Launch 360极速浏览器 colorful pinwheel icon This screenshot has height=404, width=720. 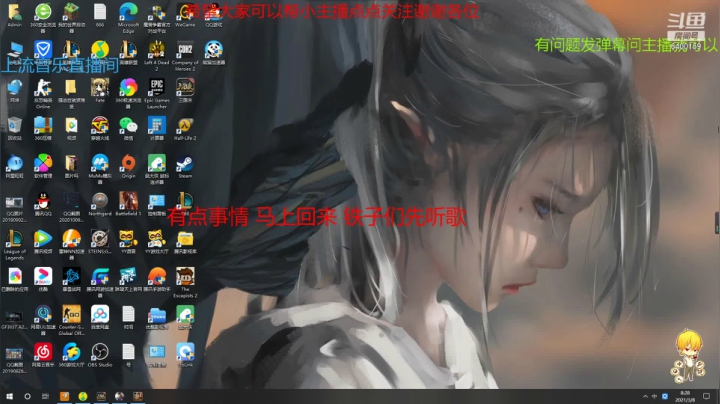[x=128, y=87]
